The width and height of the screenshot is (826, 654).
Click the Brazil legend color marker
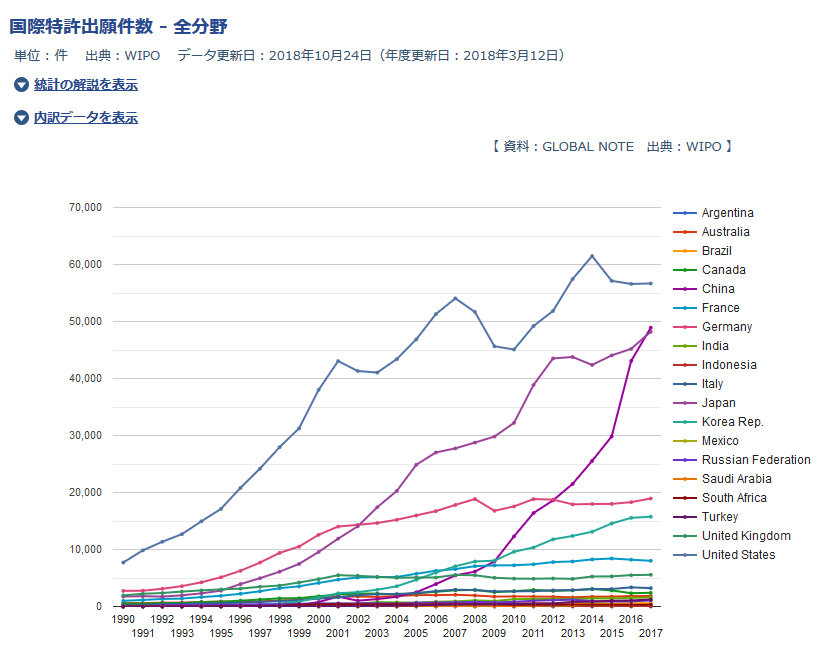click(684, 251)
